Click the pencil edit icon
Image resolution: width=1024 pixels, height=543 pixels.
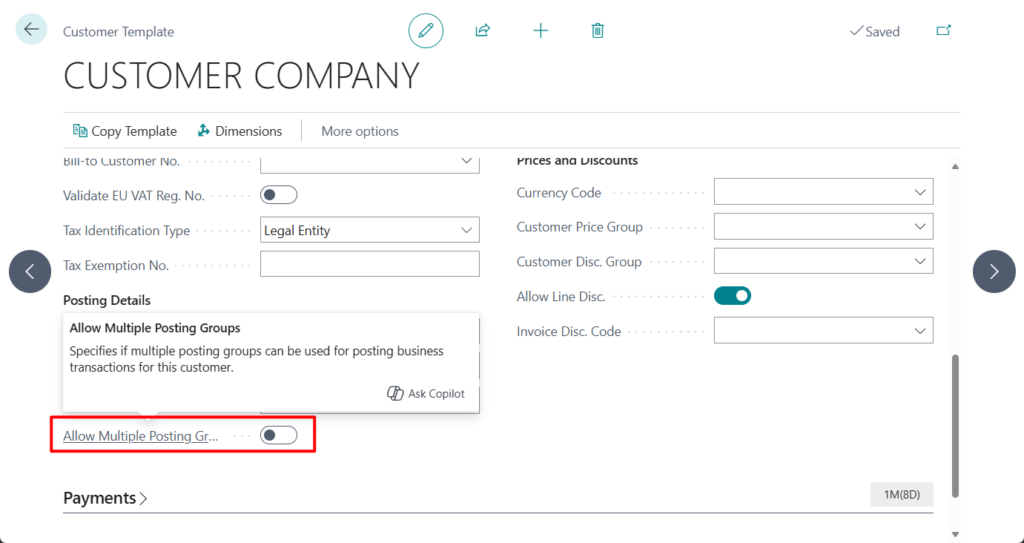(x=426, y=31)
